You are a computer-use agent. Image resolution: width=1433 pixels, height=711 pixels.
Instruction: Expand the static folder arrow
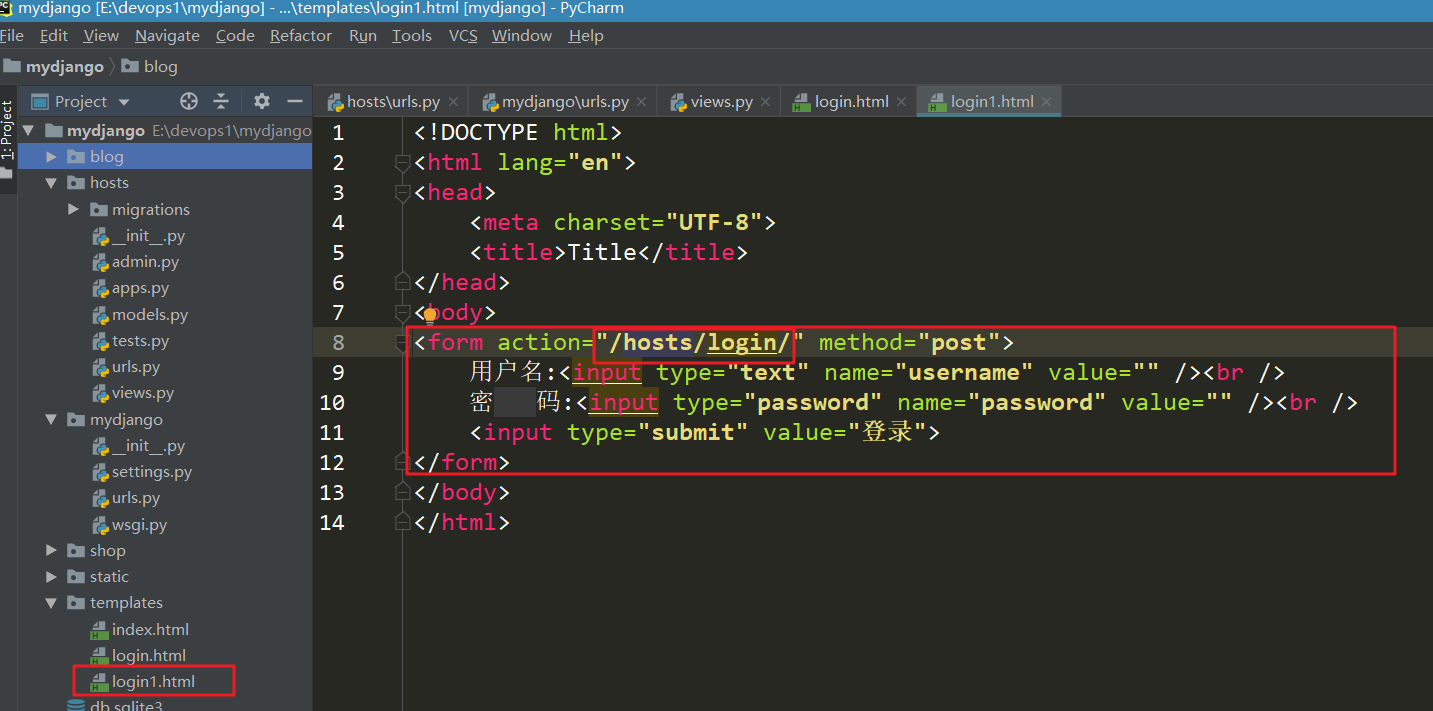coord(52,577)
